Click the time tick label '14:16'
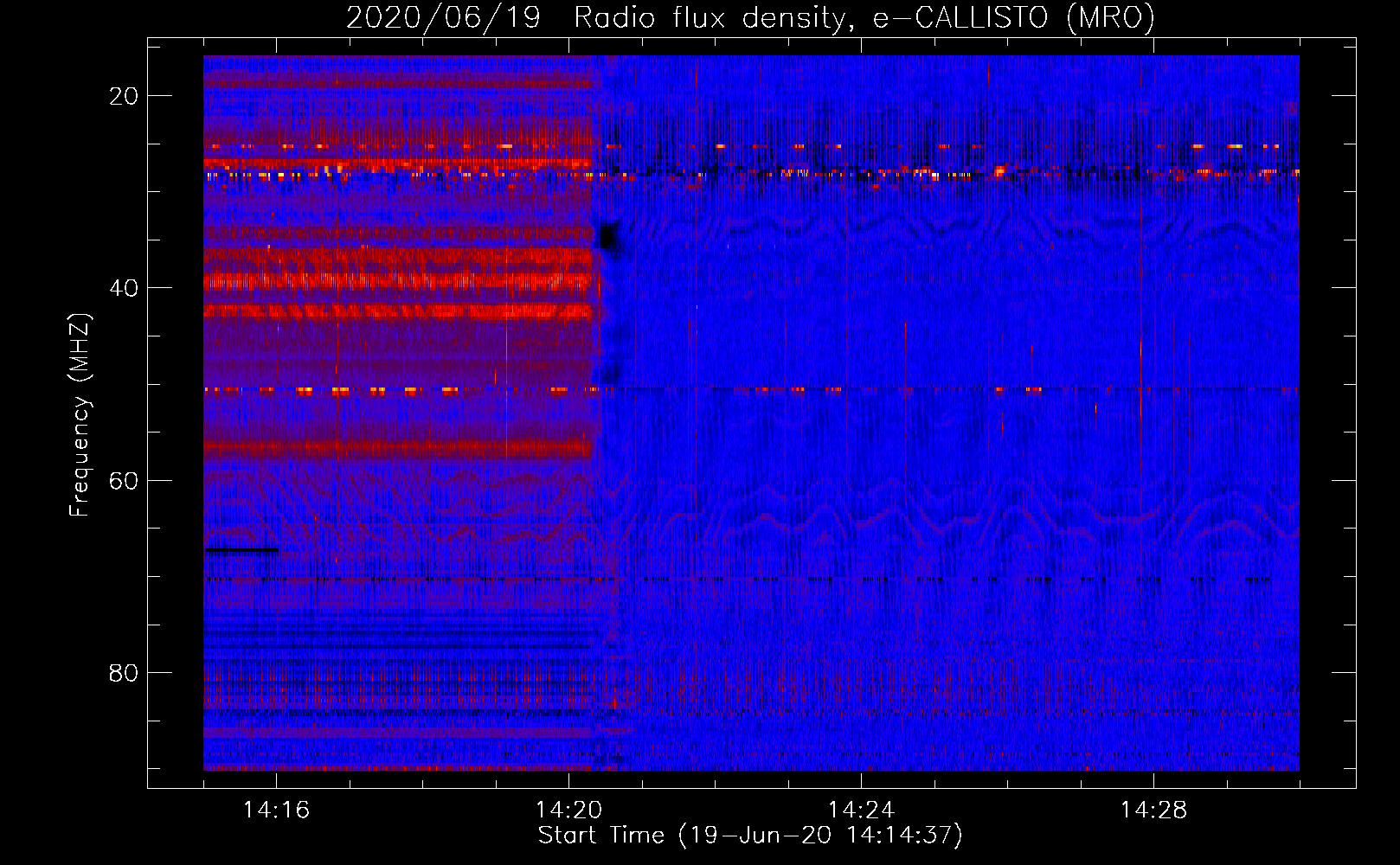 [x=276, y=811]
